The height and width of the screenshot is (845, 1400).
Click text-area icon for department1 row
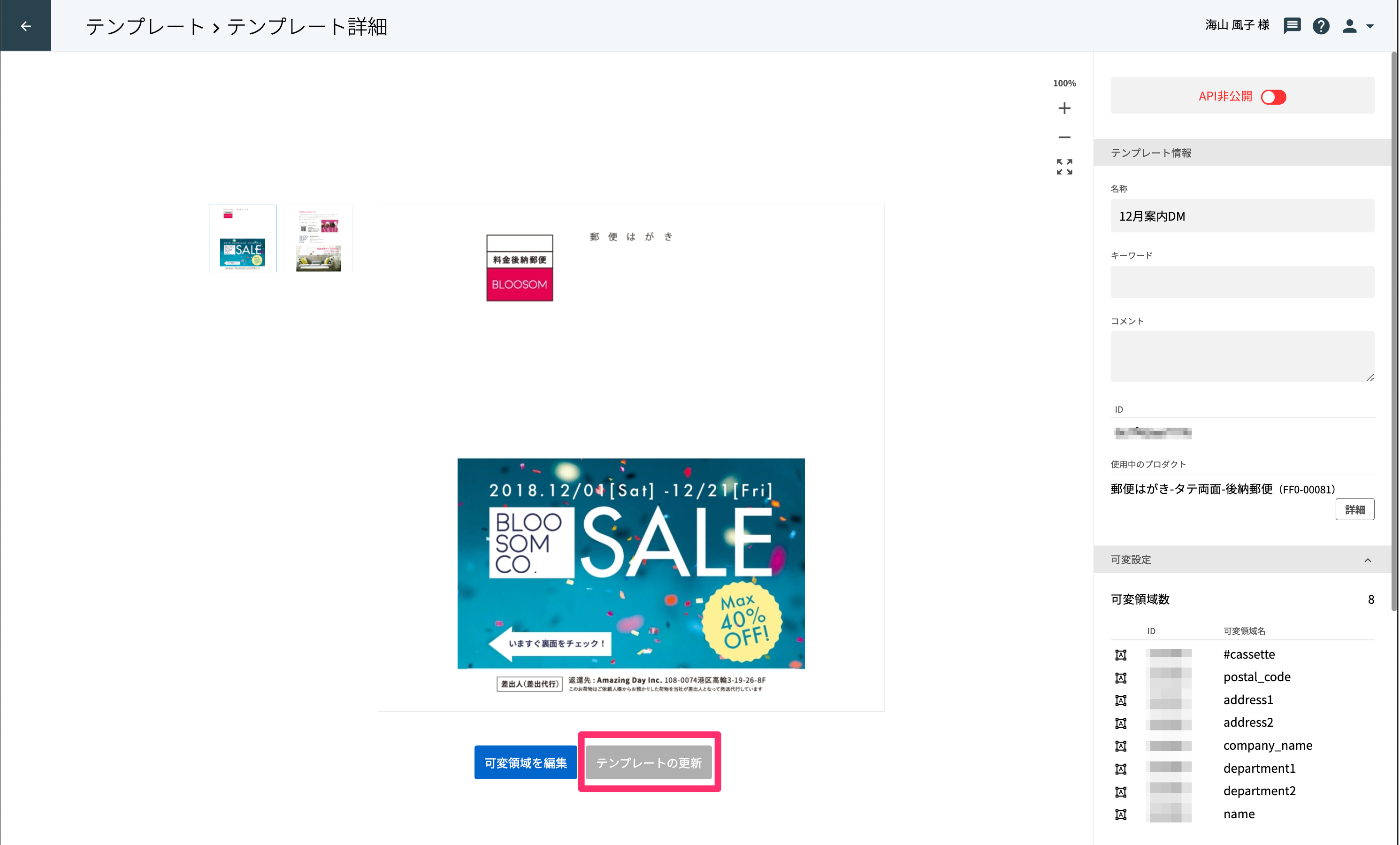tap(1120, 769)
